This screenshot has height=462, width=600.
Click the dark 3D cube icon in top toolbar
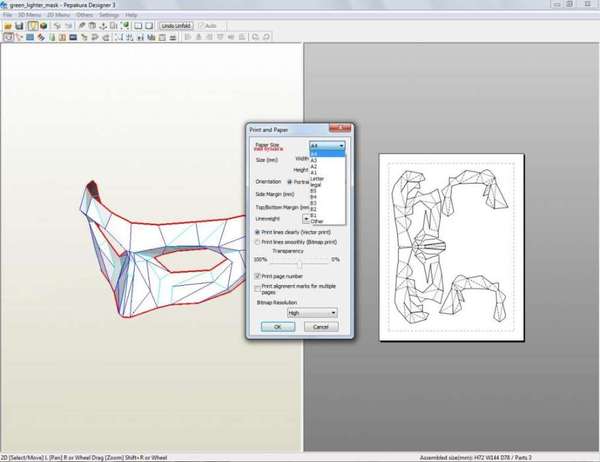tap(43, 26)
